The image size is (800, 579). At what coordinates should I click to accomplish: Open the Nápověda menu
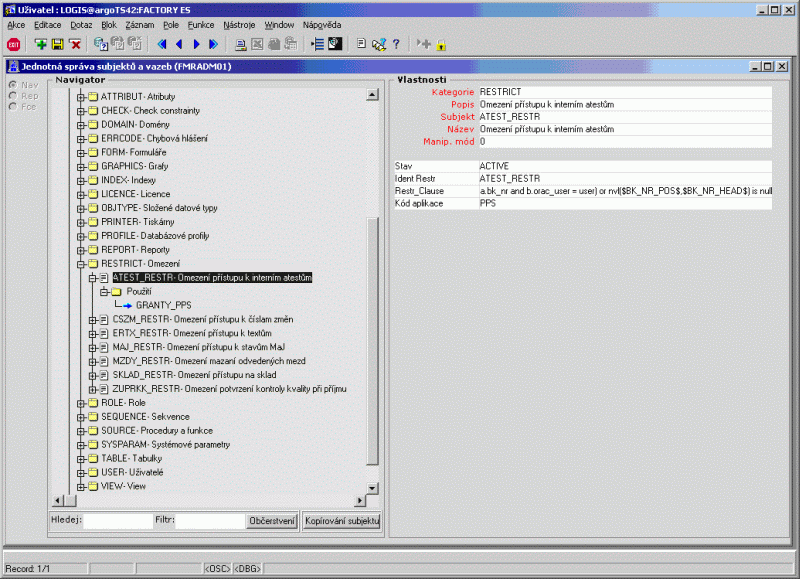[x=322, y=25]
